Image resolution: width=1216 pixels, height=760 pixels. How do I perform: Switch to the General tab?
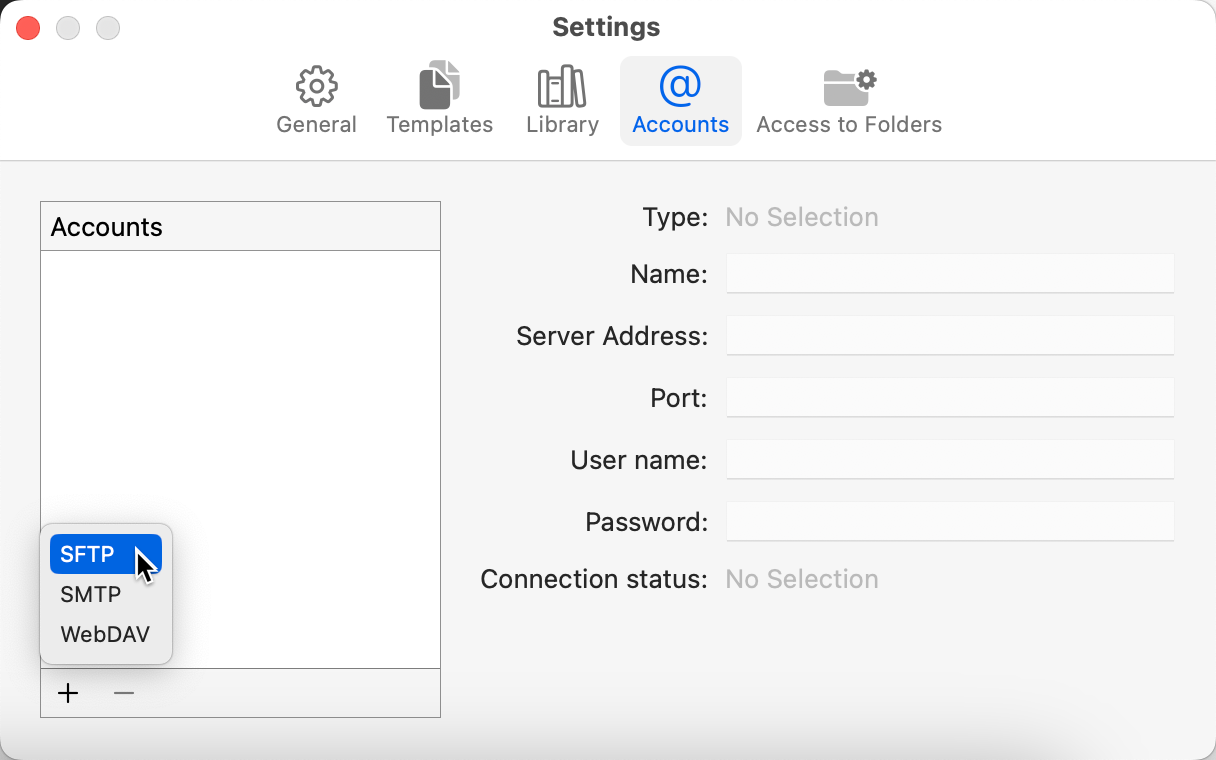pos(316,100)
